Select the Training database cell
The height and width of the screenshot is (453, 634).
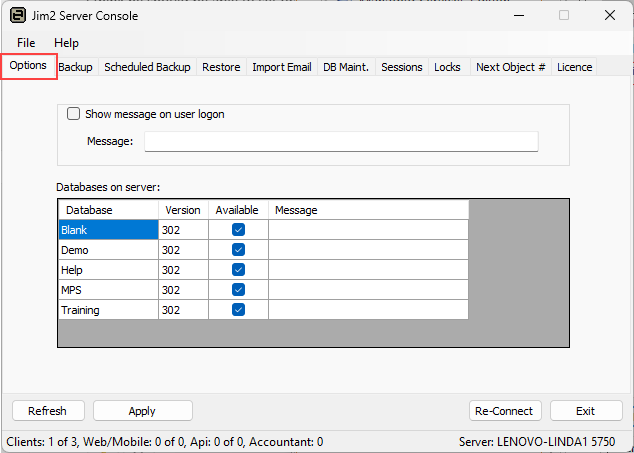tap(108, 310)
